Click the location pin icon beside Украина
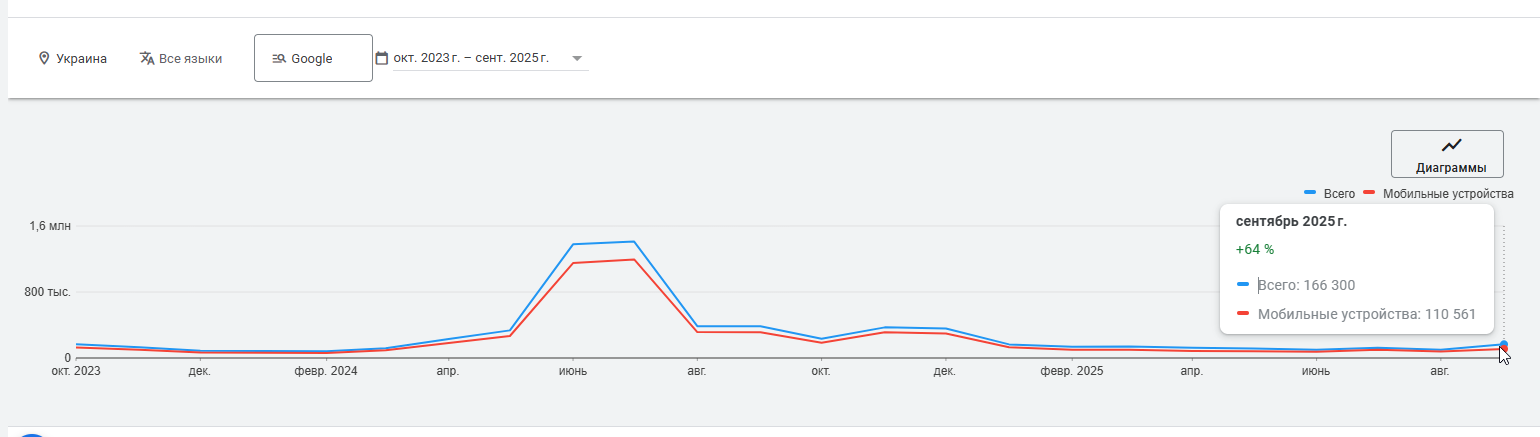 (x=44, y=58)
